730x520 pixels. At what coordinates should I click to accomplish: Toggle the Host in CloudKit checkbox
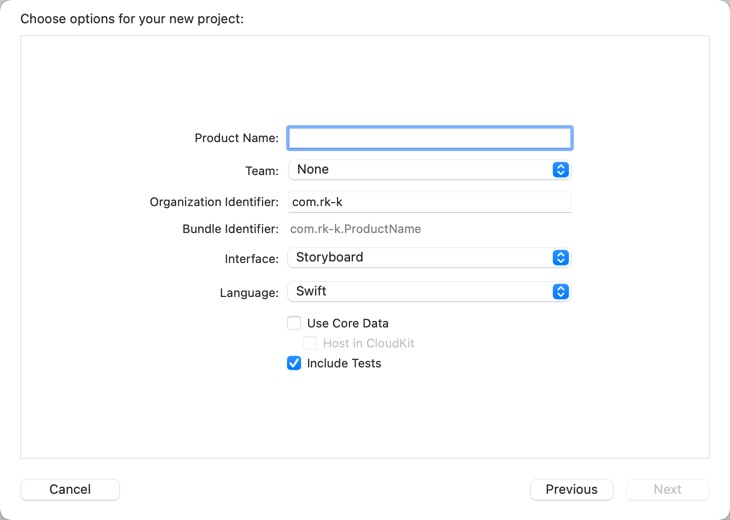tap(310, 343)
